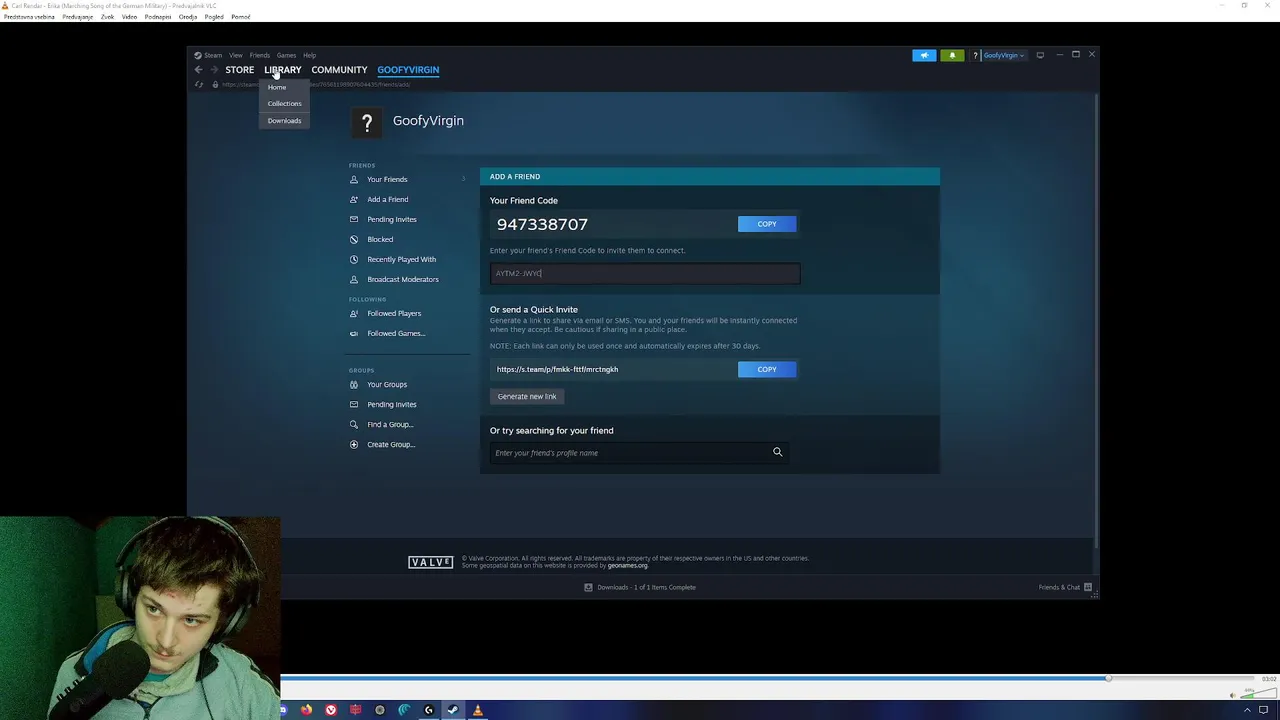Open Recently Played With link
Image resolution: width=1280 pixels, height=720 pixels.
(401, 259)
